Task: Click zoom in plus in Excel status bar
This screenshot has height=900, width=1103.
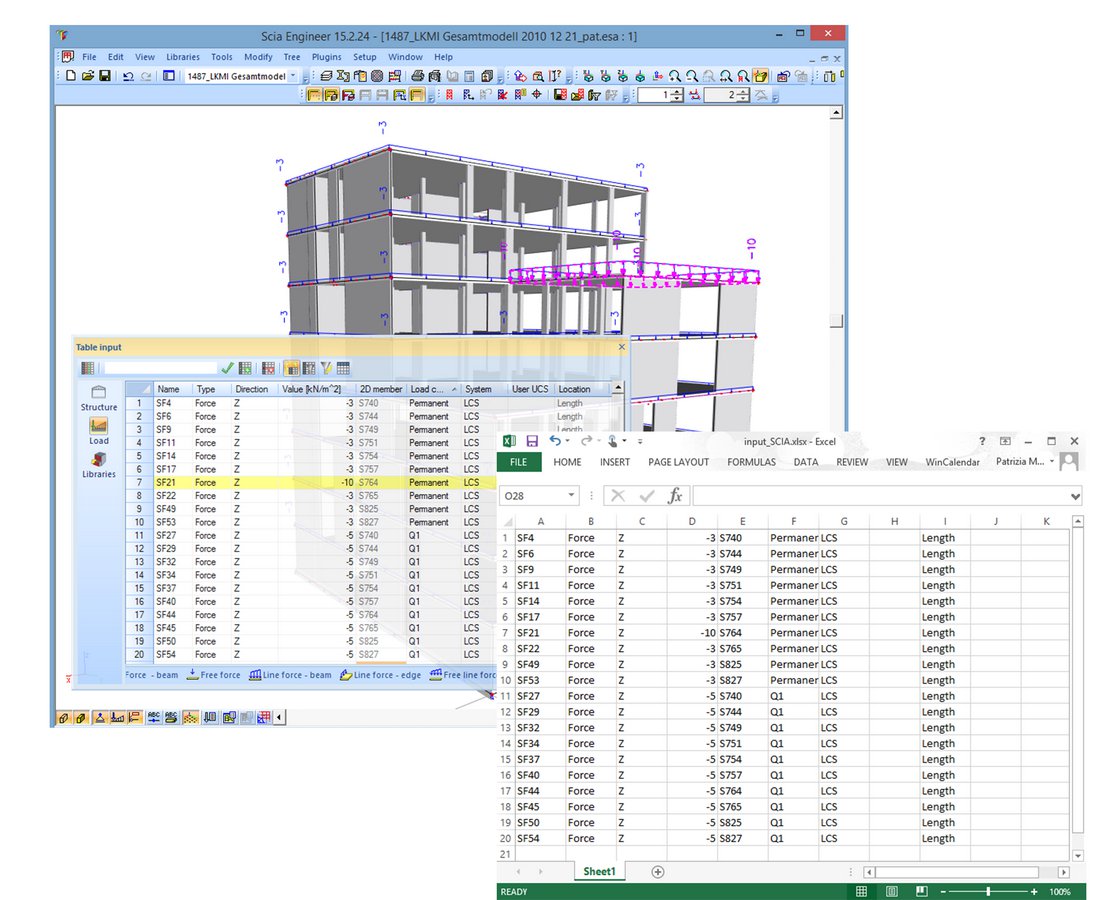Action: click(x=1034, y=892)
